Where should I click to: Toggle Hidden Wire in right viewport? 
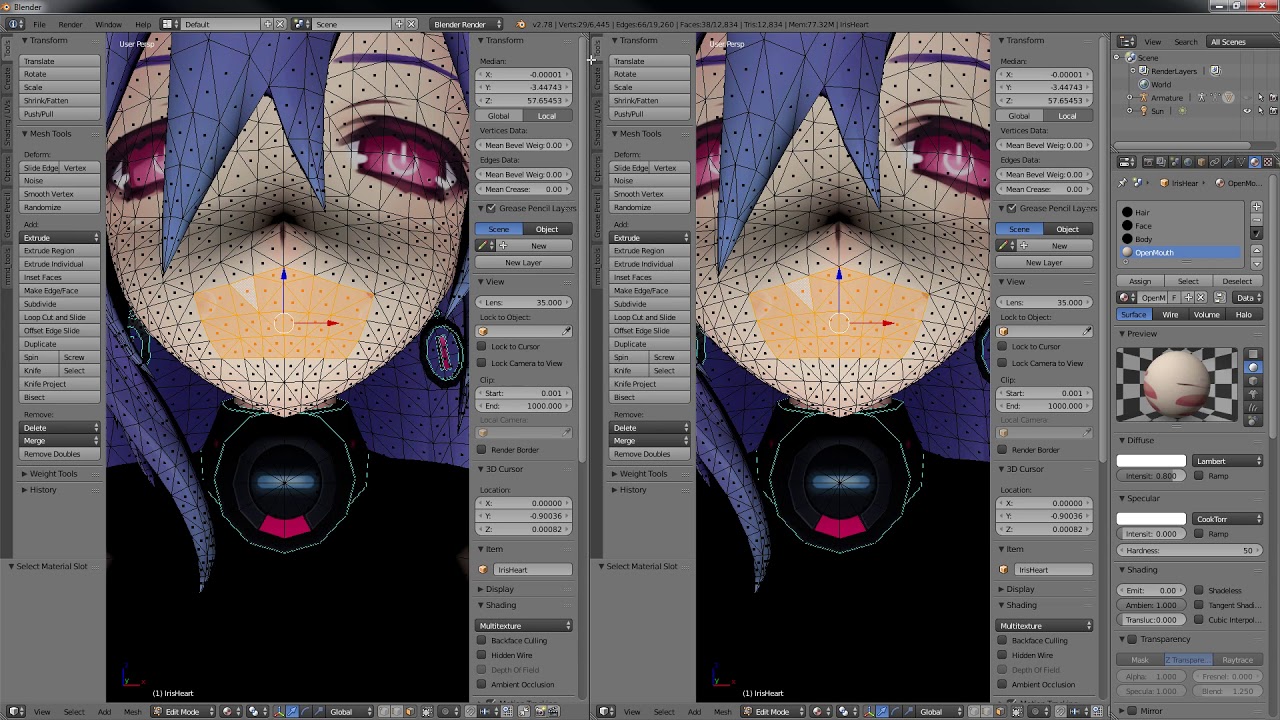tap(1003, 655)
